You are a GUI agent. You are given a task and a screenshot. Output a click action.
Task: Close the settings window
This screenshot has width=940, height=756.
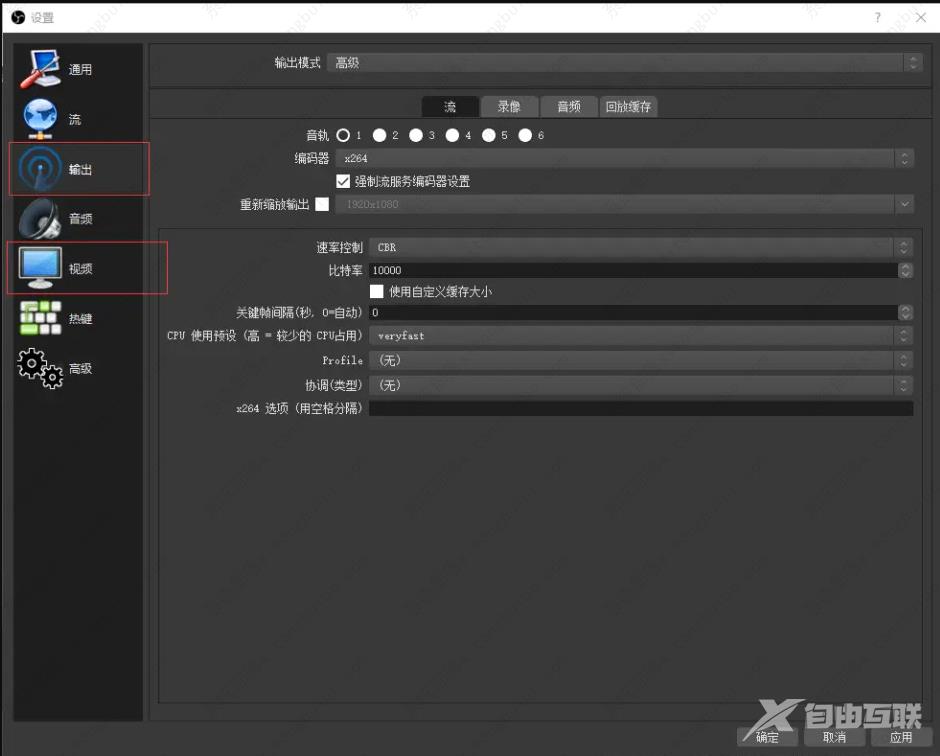point(921,17)
